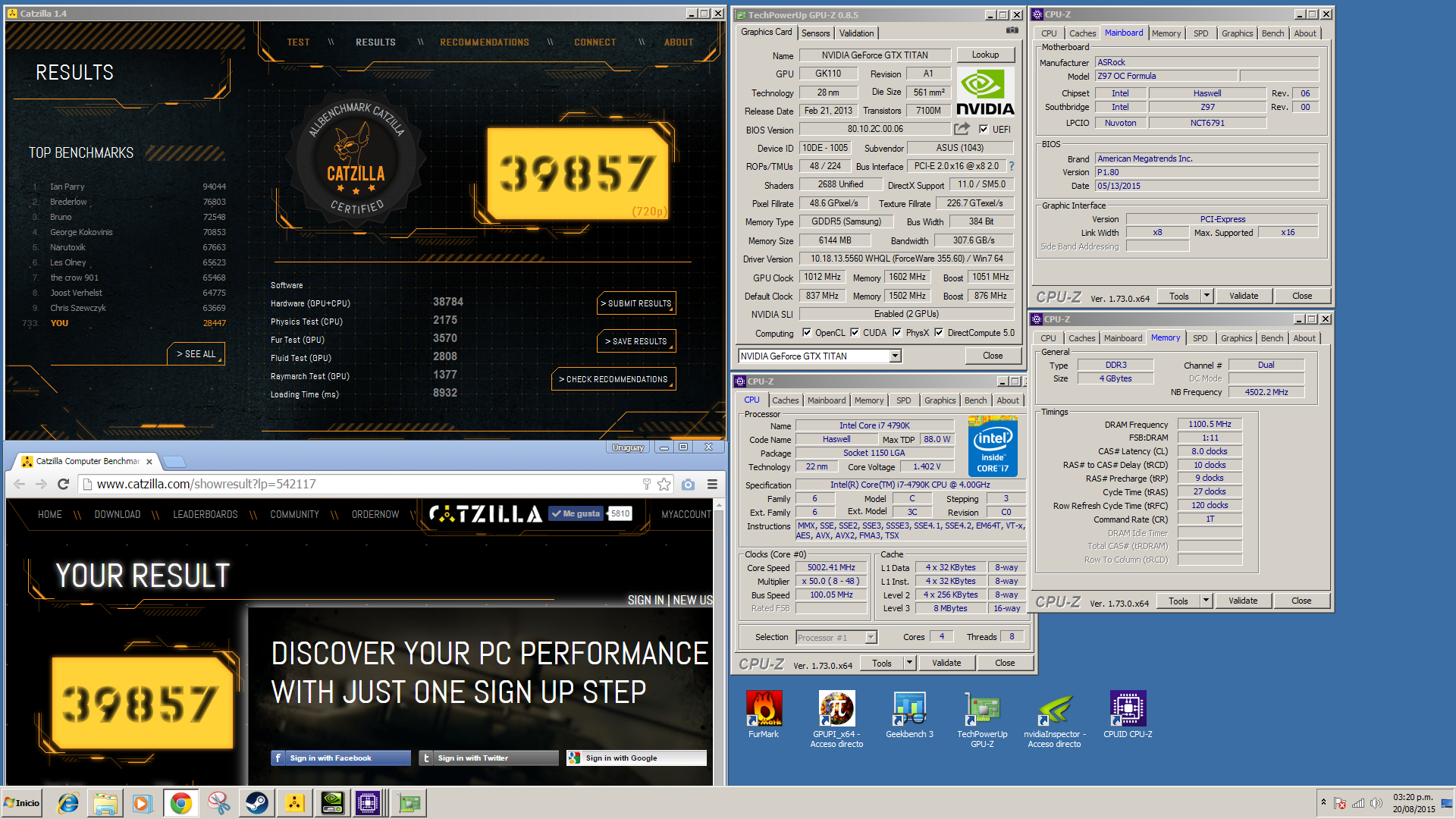
Task: Toggle the DirectCompute 5.0 checkbox
Action: [x=939, y=332]
